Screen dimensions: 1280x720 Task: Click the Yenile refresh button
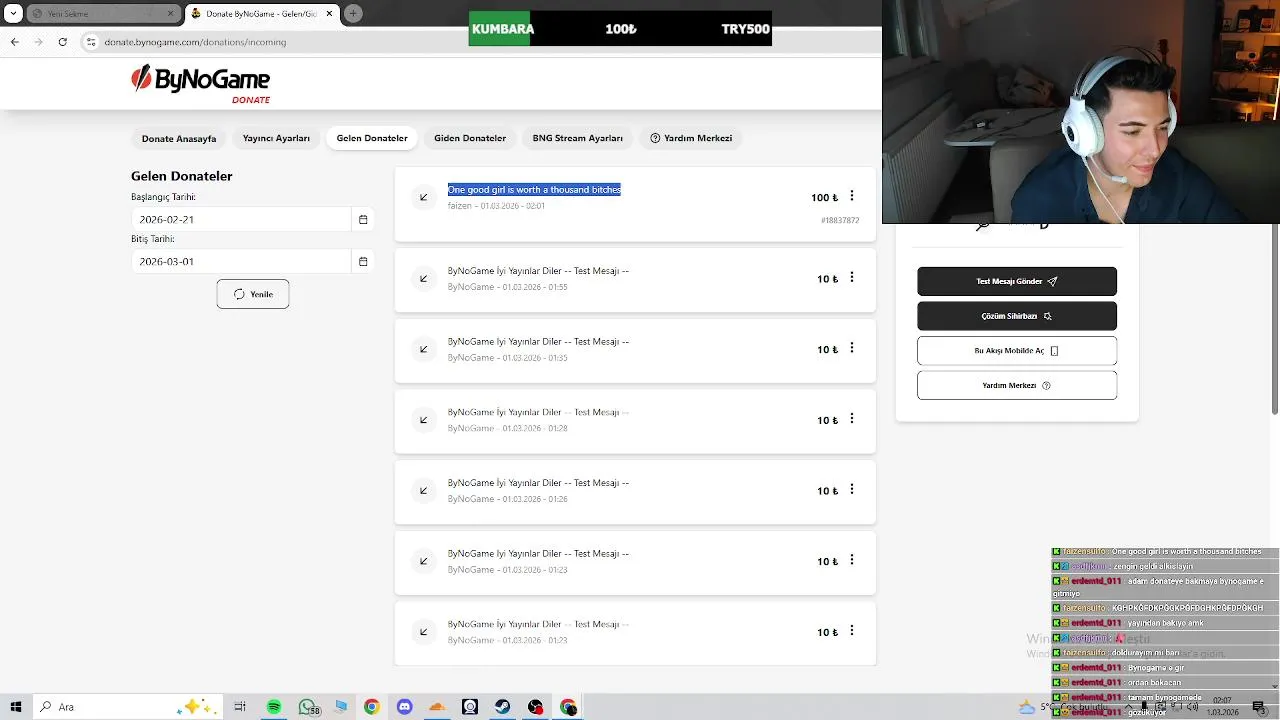[253, 294]
